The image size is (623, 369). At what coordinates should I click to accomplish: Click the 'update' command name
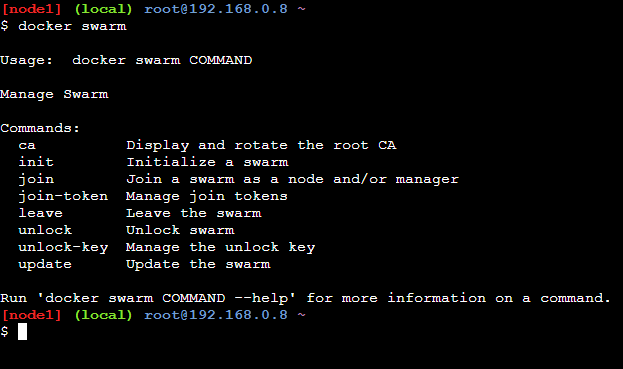tap(45, 264)
